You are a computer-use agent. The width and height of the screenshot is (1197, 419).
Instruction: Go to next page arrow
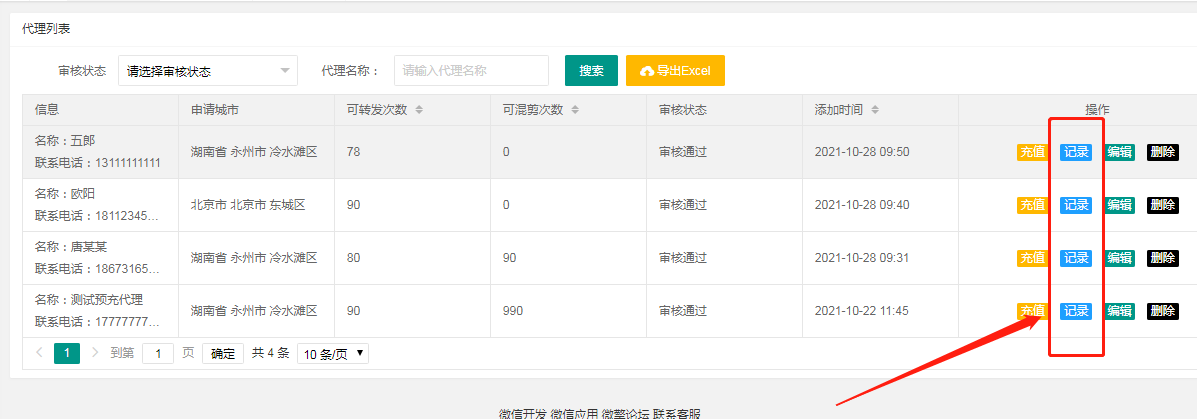pyautogui.click(x=95, y=353)
